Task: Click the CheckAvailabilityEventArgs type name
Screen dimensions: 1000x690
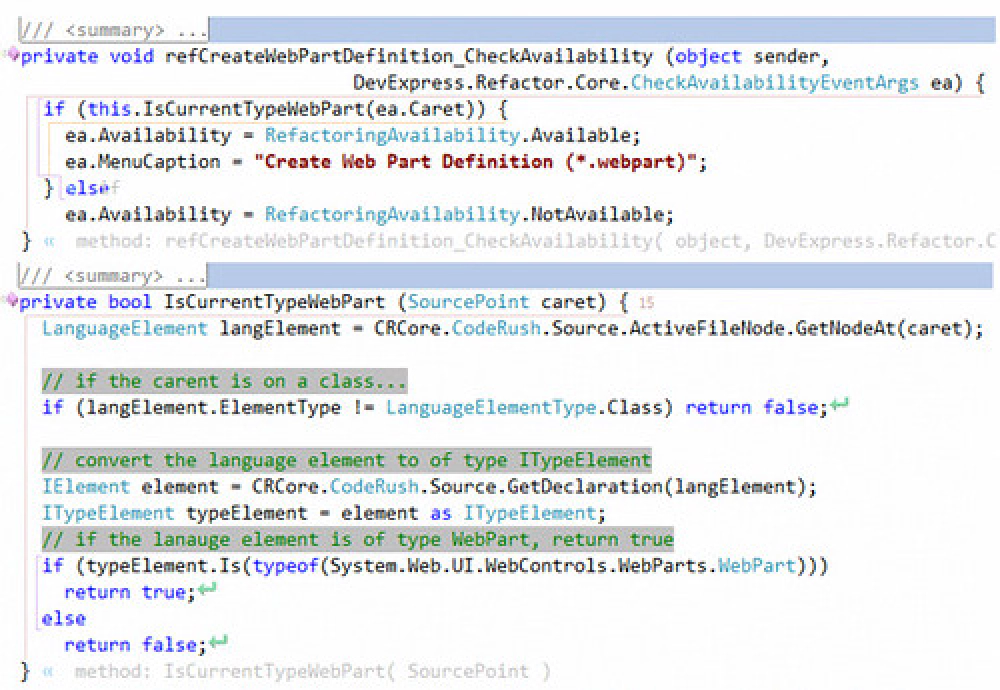Action: (774, 83)
